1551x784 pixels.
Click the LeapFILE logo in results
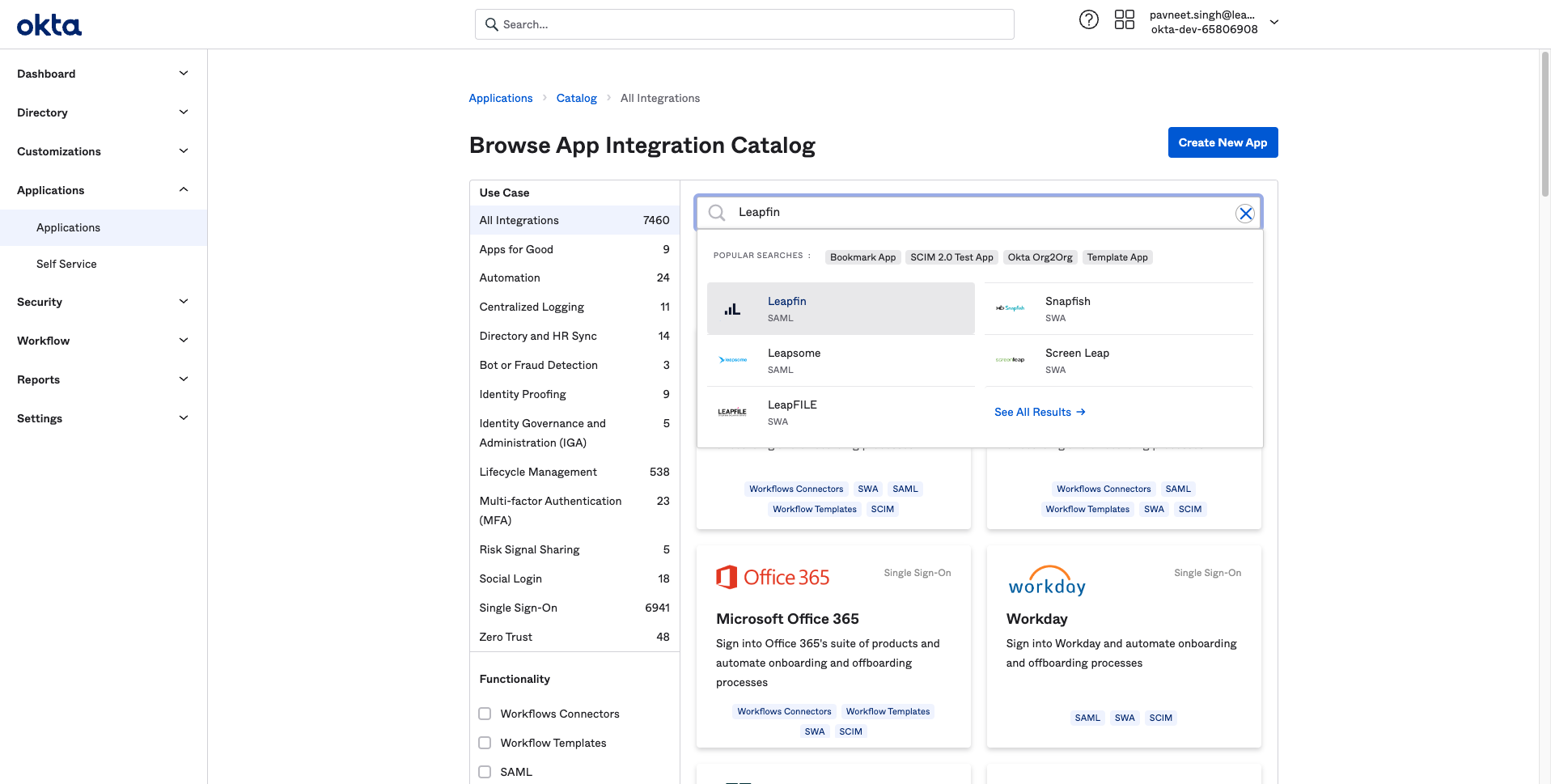[x=732, y=412]
